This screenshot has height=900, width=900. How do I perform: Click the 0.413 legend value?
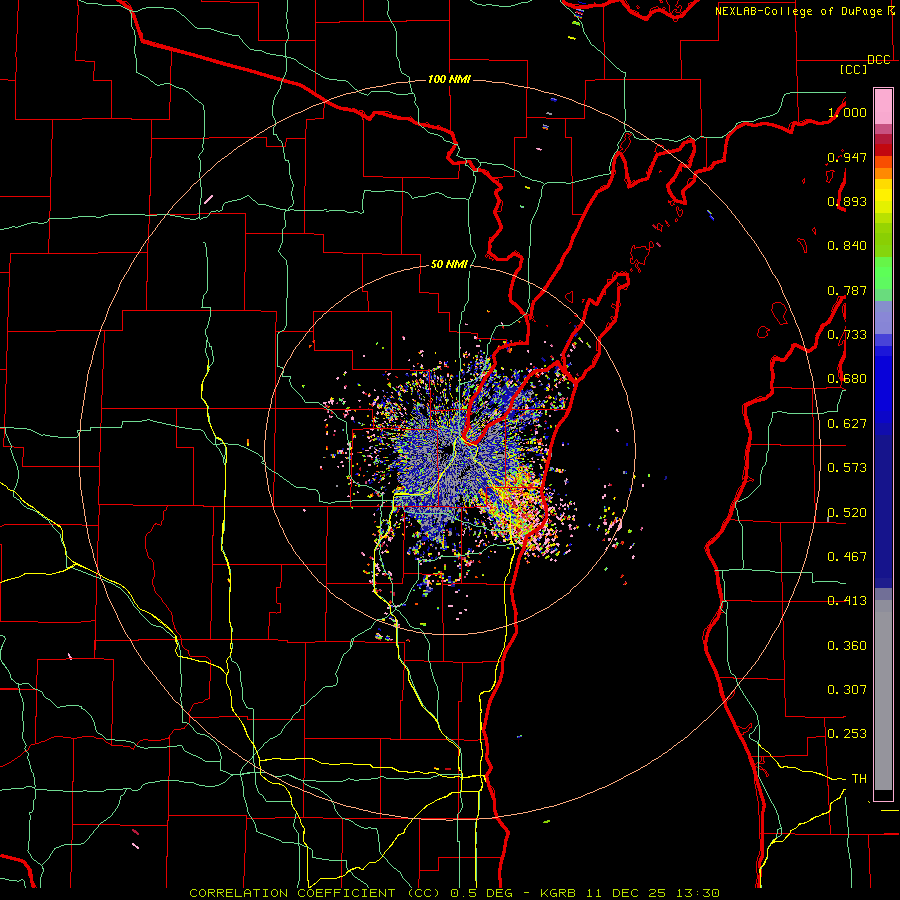click(847, 601)
